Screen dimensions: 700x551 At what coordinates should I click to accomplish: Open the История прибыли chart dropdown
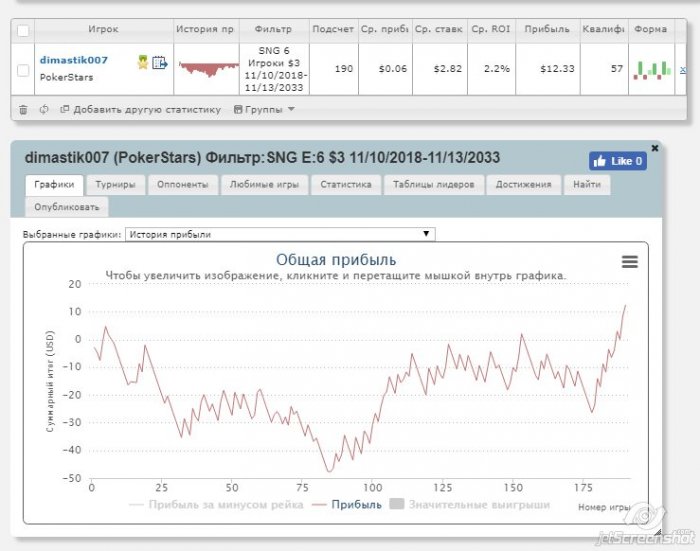point(280,234)
